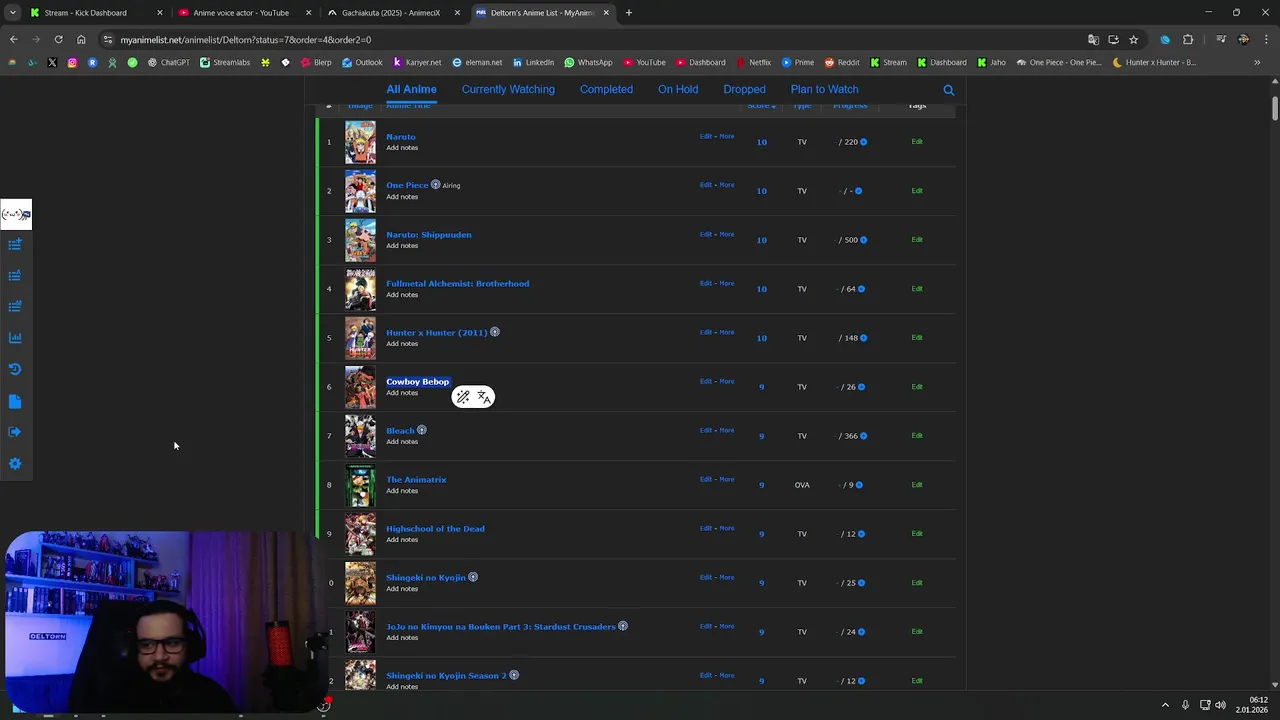Open list settings gear in sidebar
This screenshot has width=1280, height=720.
(x=15, y=464)
